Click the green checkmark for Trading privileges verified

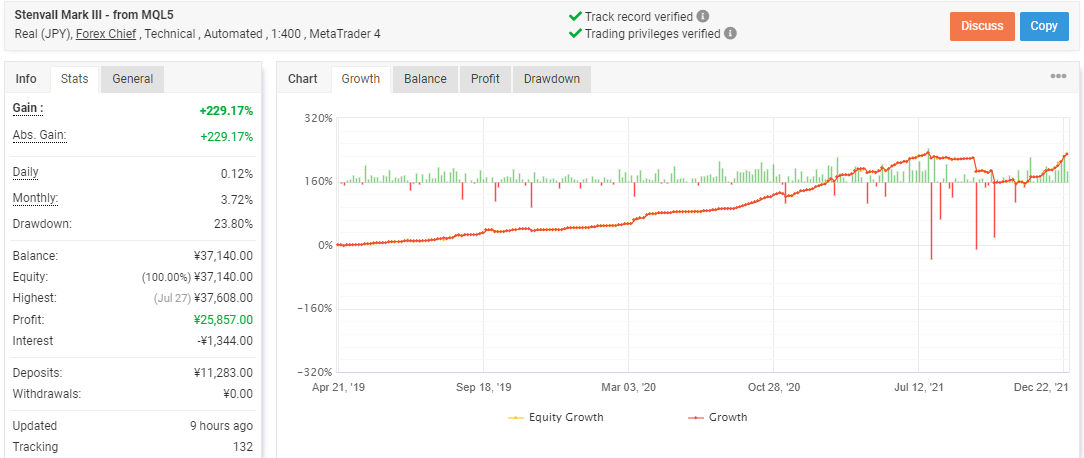pos(574,33)
